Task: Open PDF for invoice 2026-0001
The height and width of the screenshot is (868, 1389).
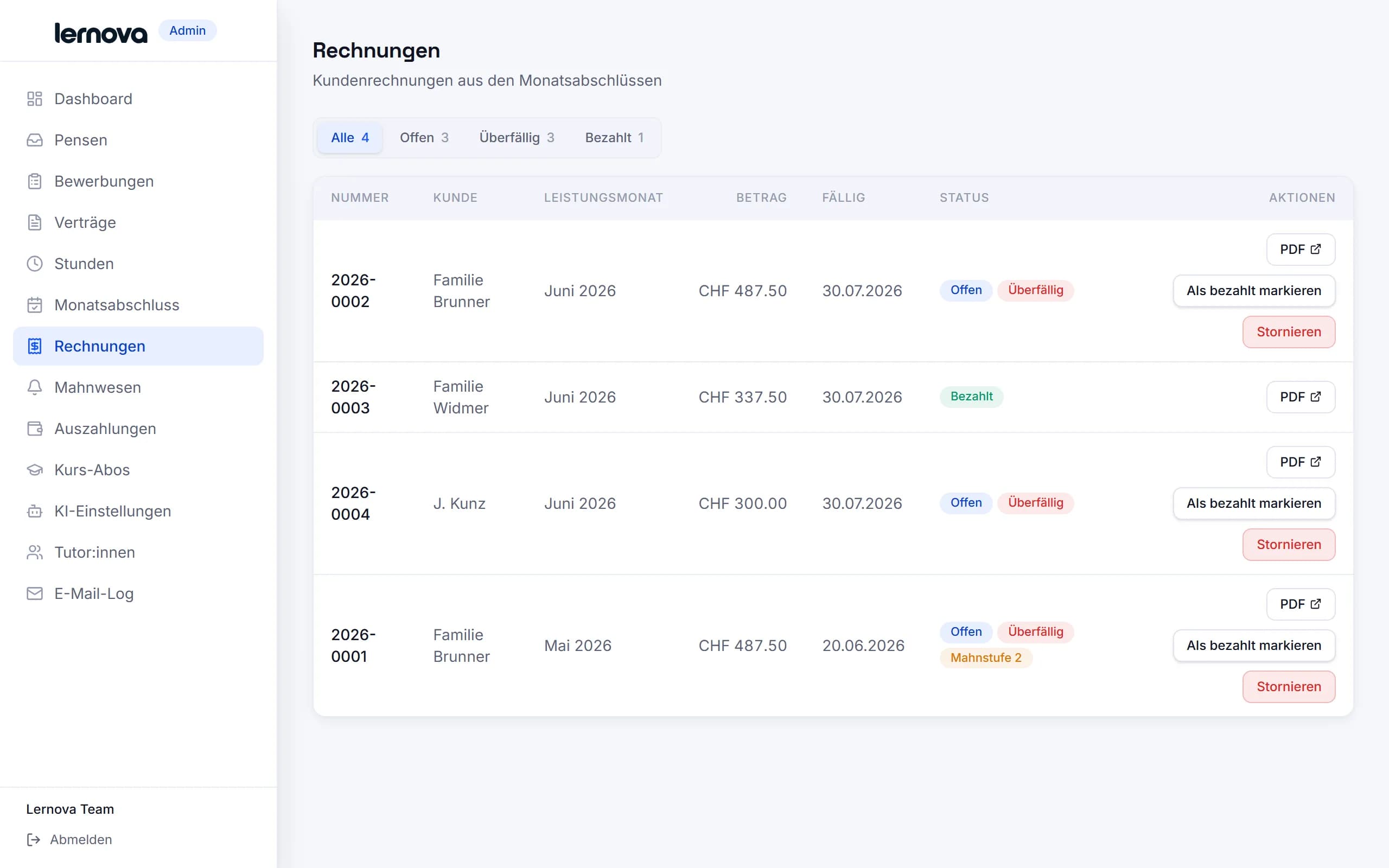Action: 1301,604
